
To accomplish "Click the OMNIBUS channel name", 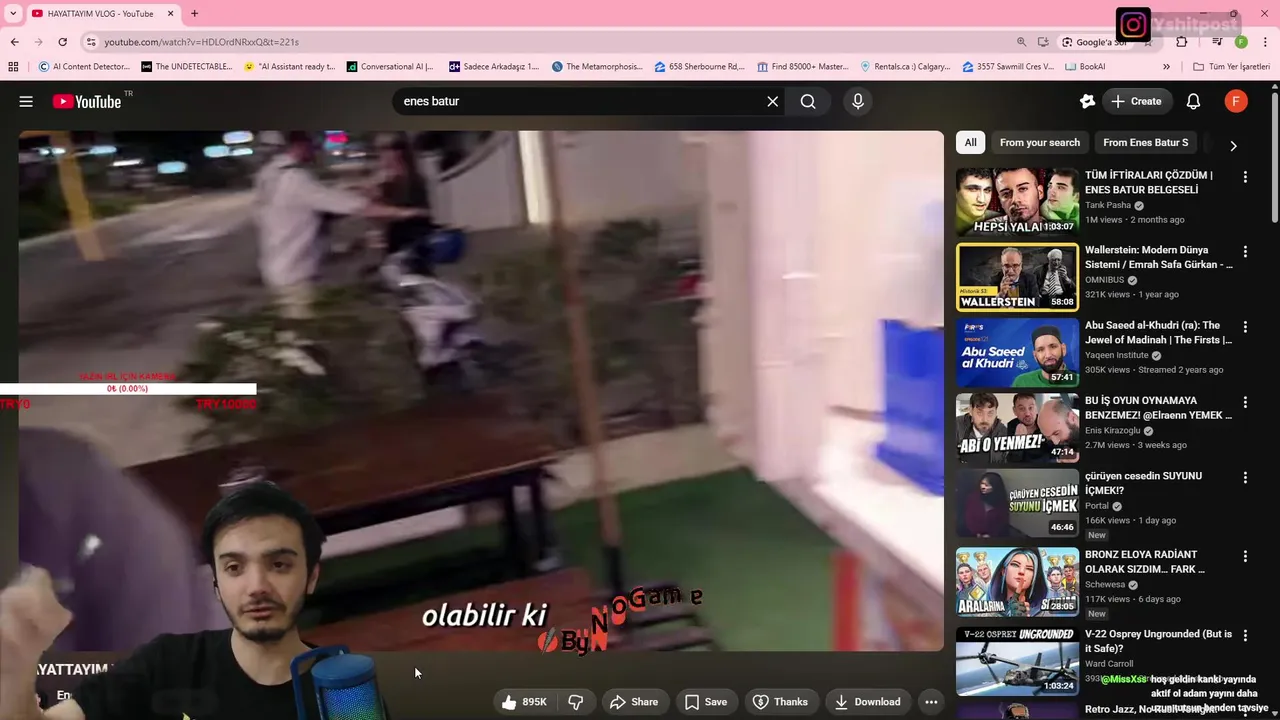I will coord(1104,280).
